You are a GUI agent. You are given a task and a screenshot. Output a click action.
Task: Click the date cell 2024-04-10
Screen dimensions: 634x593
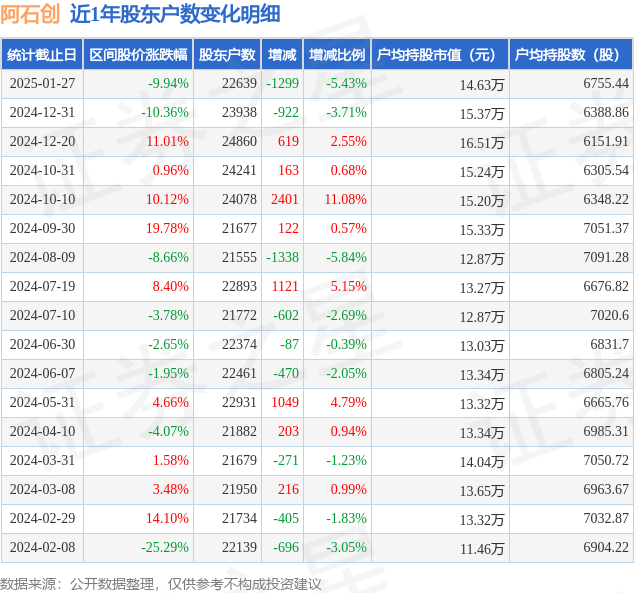pyautogui.click(x=42, y=431)
